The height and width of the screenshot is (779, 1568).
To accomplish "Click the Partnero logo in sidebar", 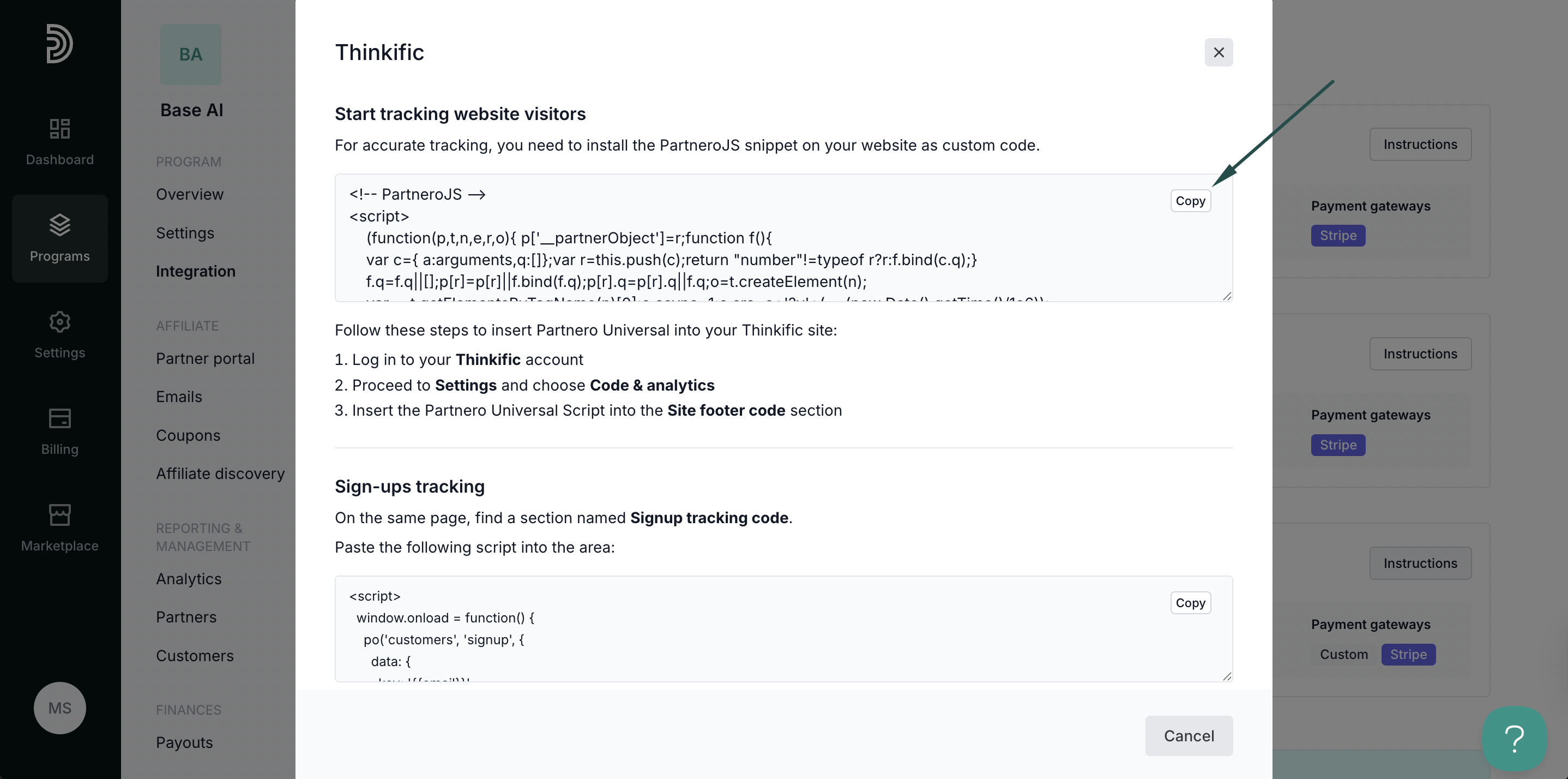I will coord(59,43).
